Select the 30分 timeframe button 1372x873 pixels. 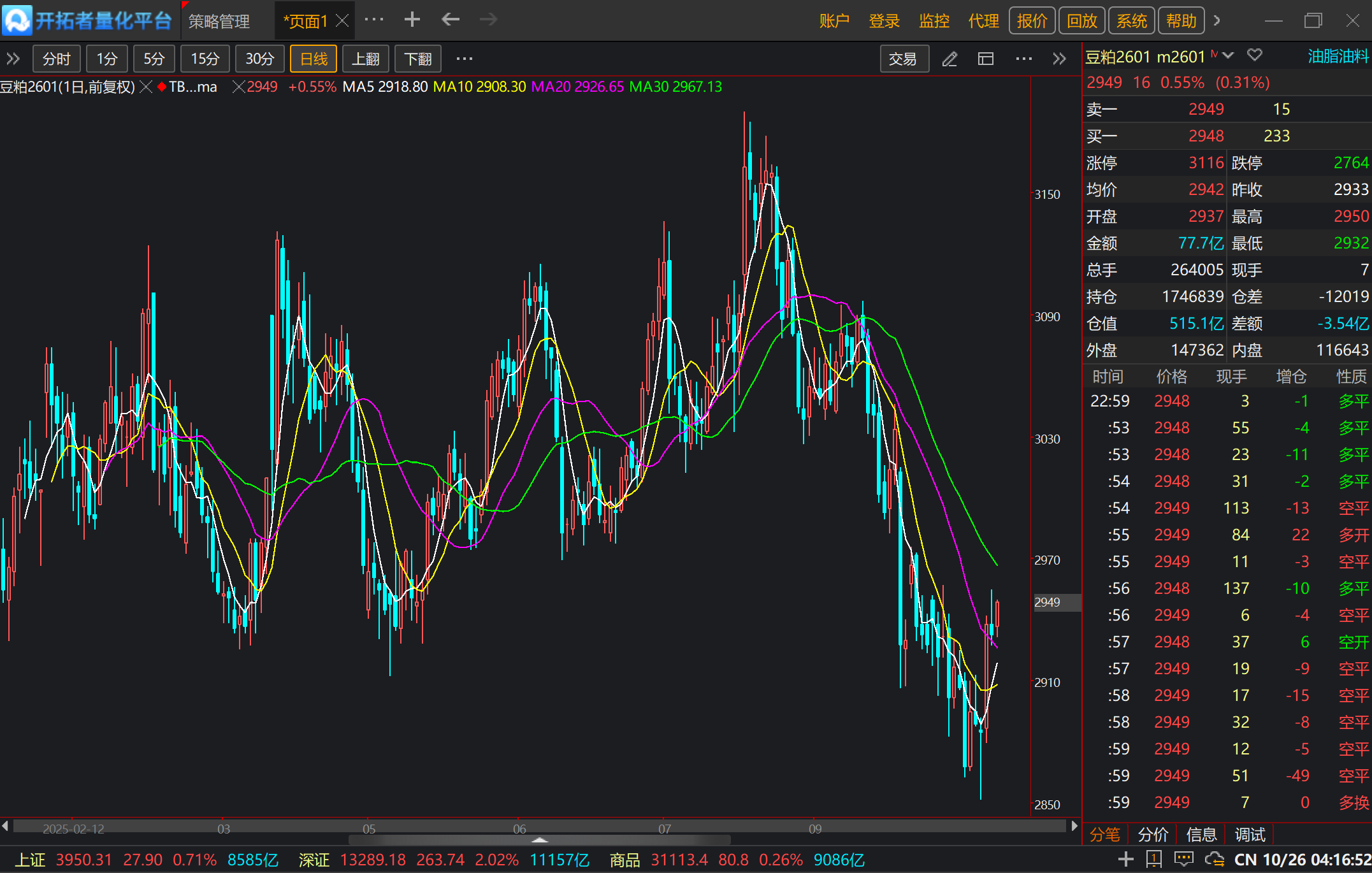(x=259, y=59)
